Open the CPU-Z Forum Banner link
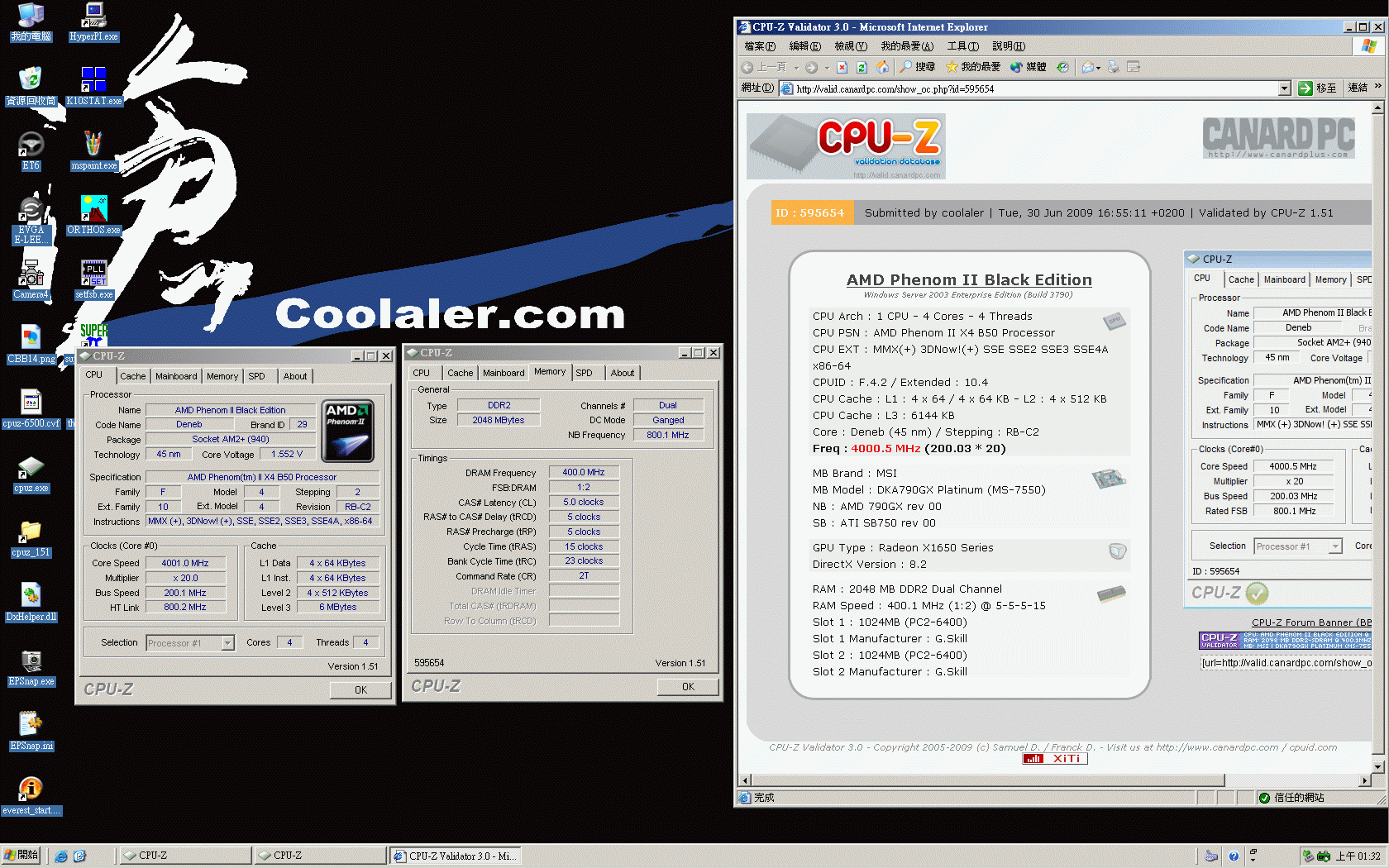This screenshot has height=868, width=1389. (x=1311, y=622)
